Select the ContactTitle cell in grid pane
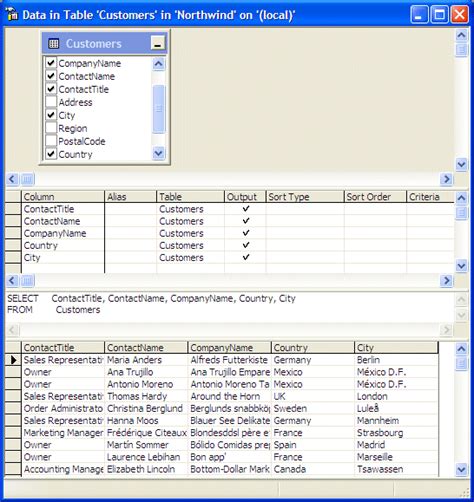 (x=63, y=209)
